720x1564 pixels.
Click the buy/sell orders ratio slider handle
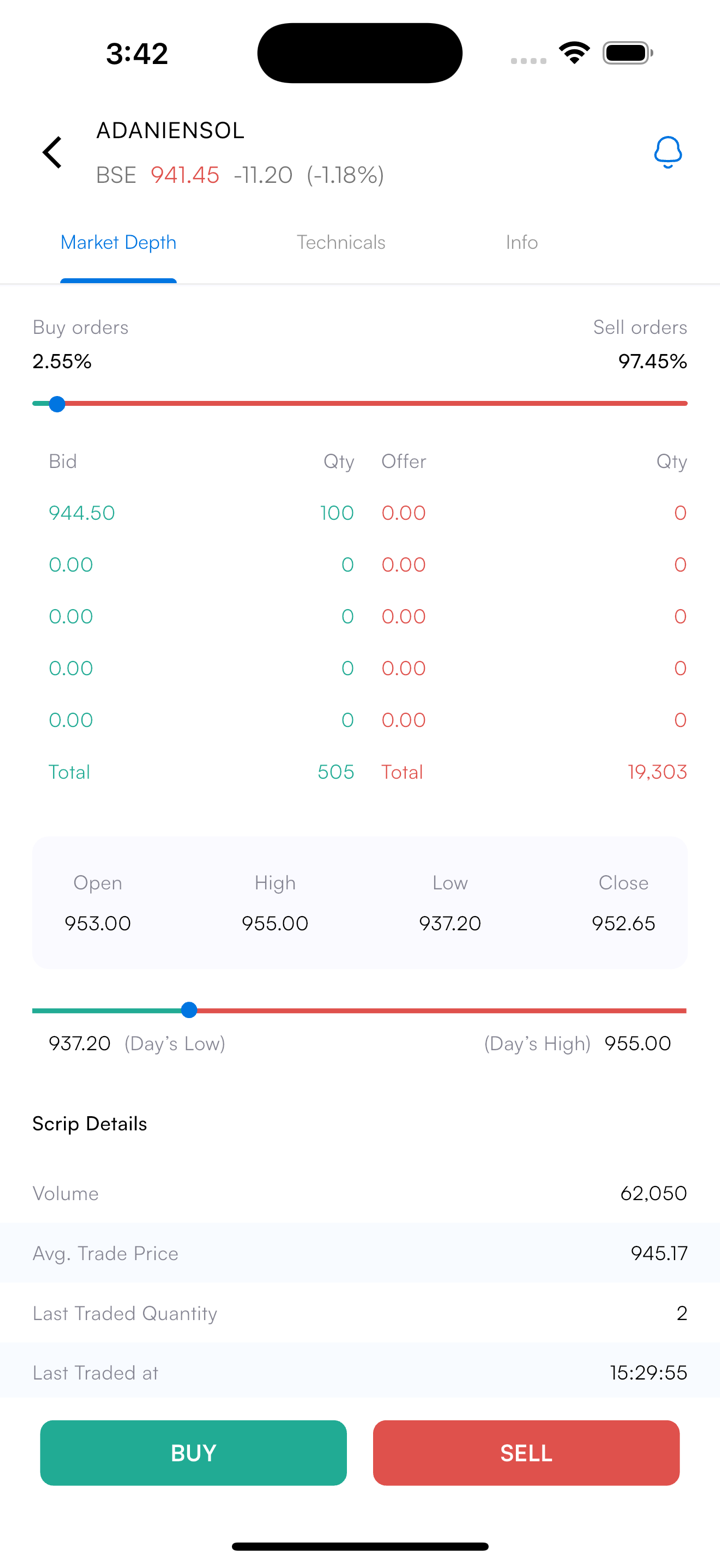[57, 404]
